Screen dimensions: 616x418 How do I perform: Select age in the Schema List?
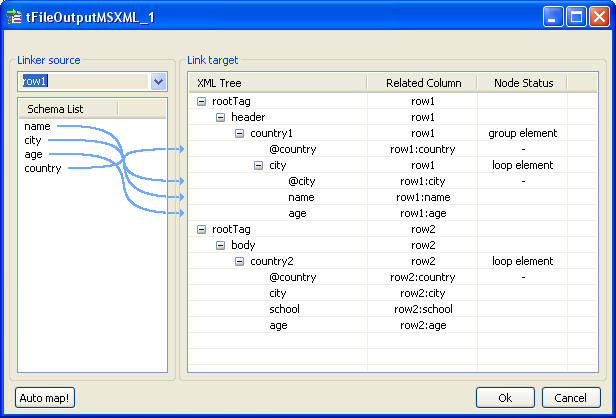pyautogui.click(x=34, y=155)
